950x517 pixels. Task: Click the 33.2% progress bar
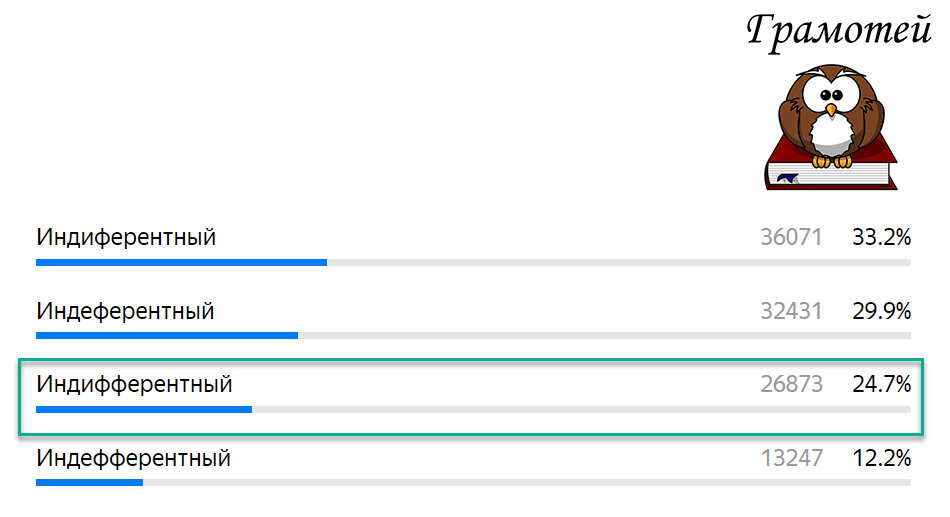pos(473,262)
